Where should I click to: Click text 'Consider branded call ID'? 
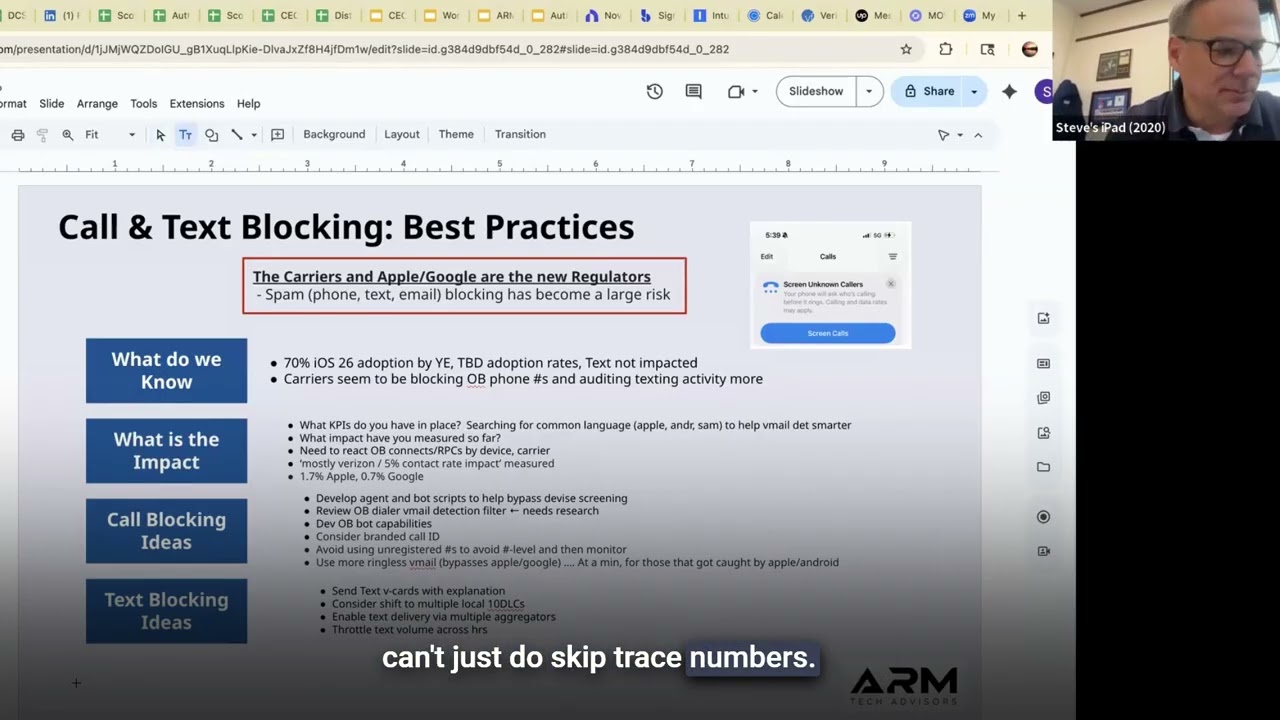[x=377, y=537]
